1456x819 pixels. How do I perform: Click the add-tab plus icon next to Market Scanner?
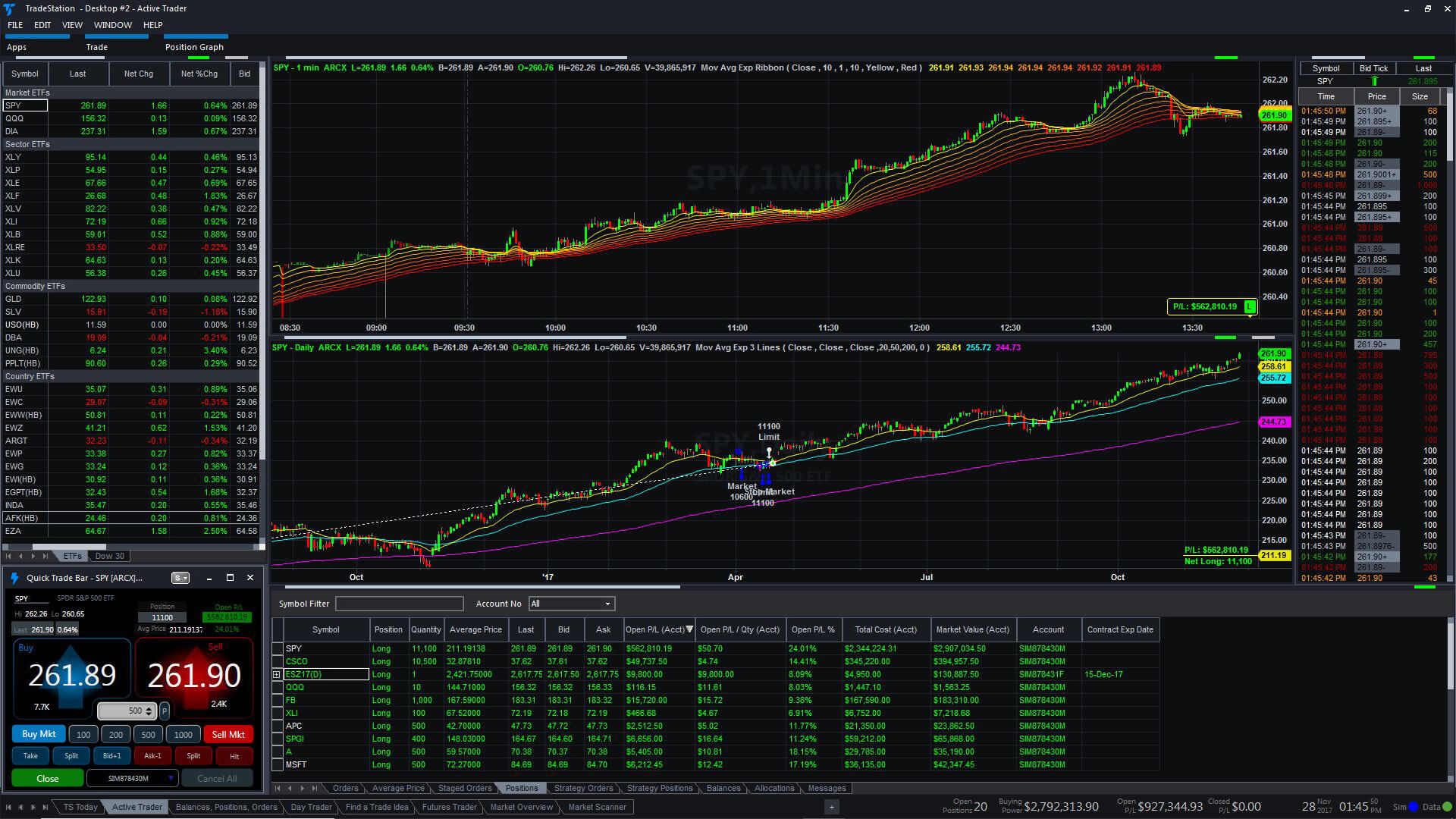coord(832,807)
